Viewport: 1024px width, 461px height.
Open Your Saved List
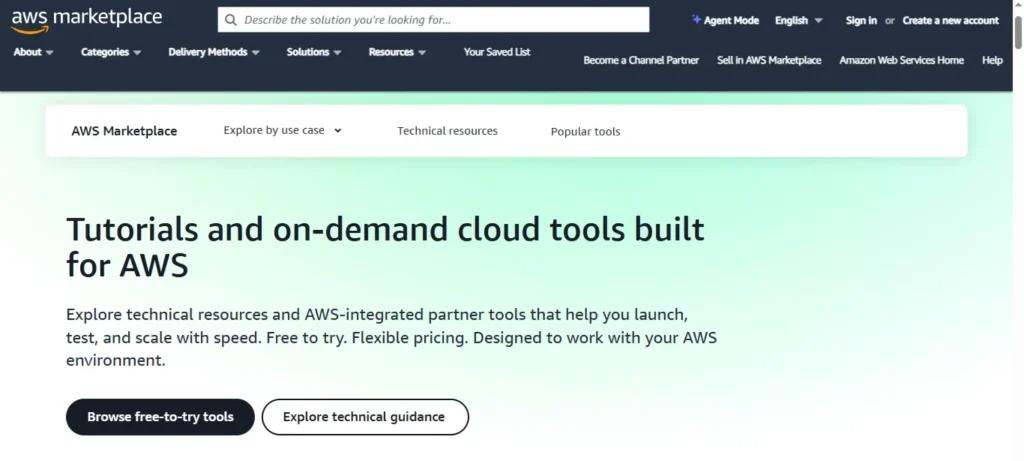[497, 52]
